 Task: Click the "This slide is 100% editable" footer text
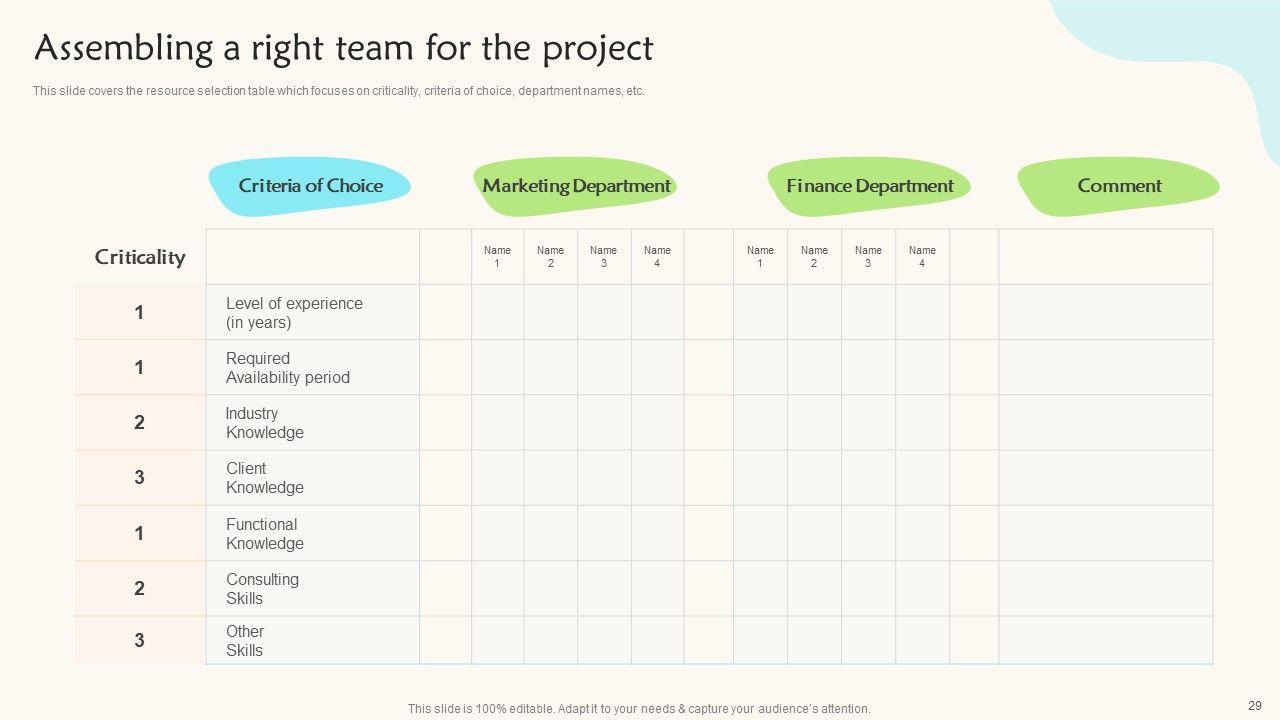639,709
